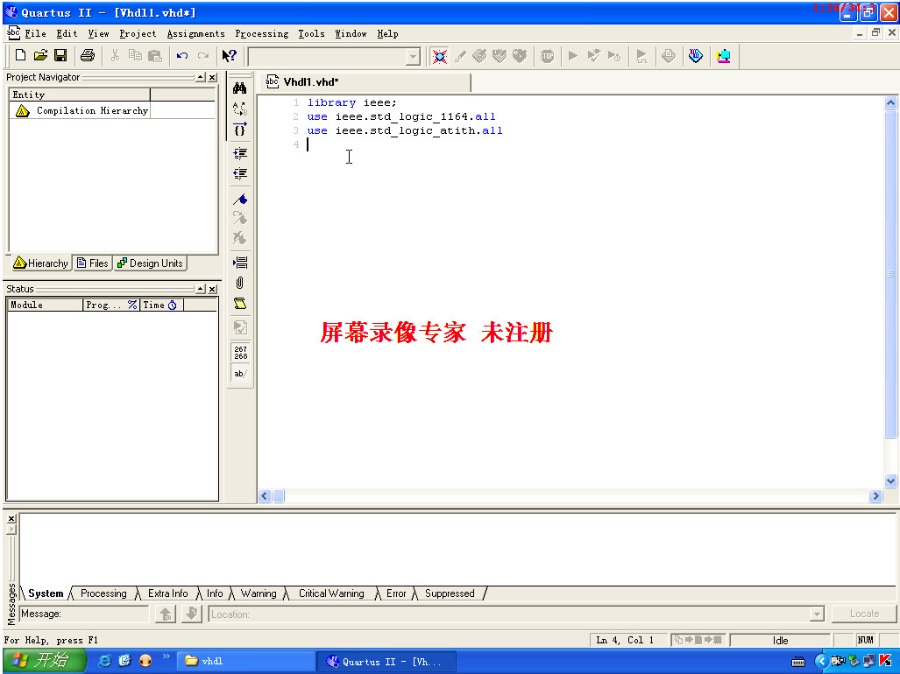The width and height of the screenshot is (900, 674).
Task: Click the Print toolbar icon
Action: tap(87, 56)
